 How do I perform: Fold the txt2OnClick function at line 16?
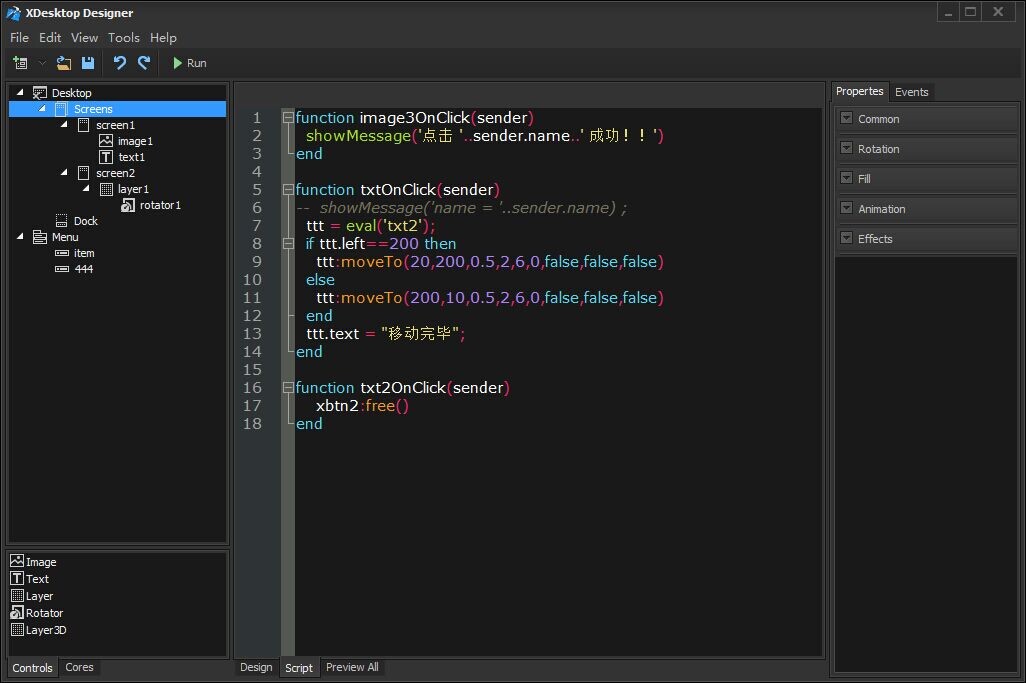tap(288, 387)
